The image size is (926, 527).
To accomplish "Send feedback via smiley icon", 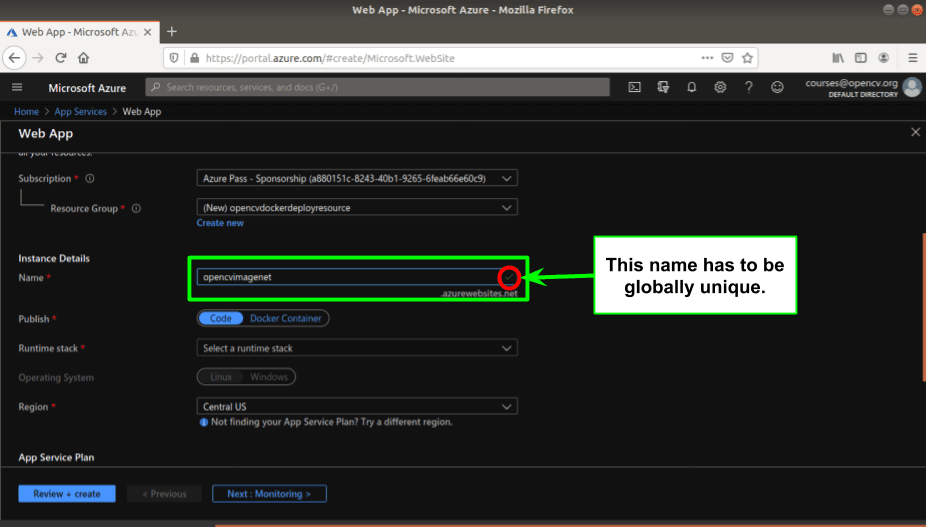I will click(777, 87).
